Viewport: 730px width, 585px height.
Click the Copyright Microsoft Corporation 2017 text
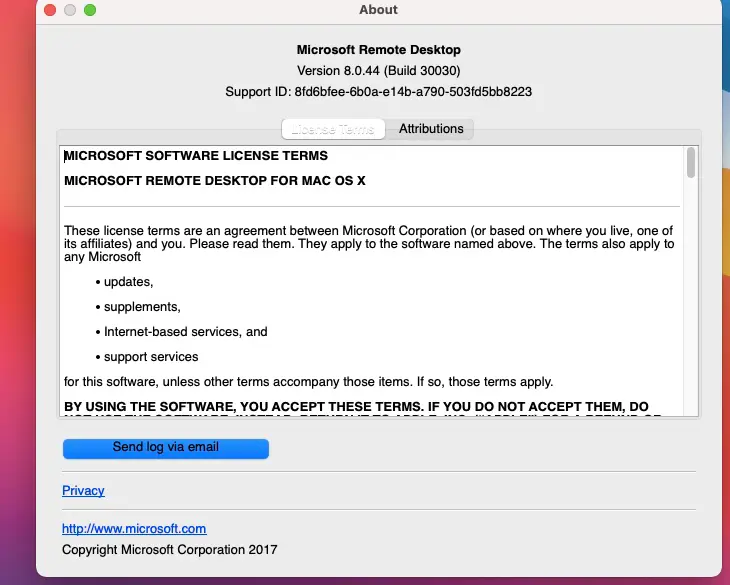click(169, 550)
